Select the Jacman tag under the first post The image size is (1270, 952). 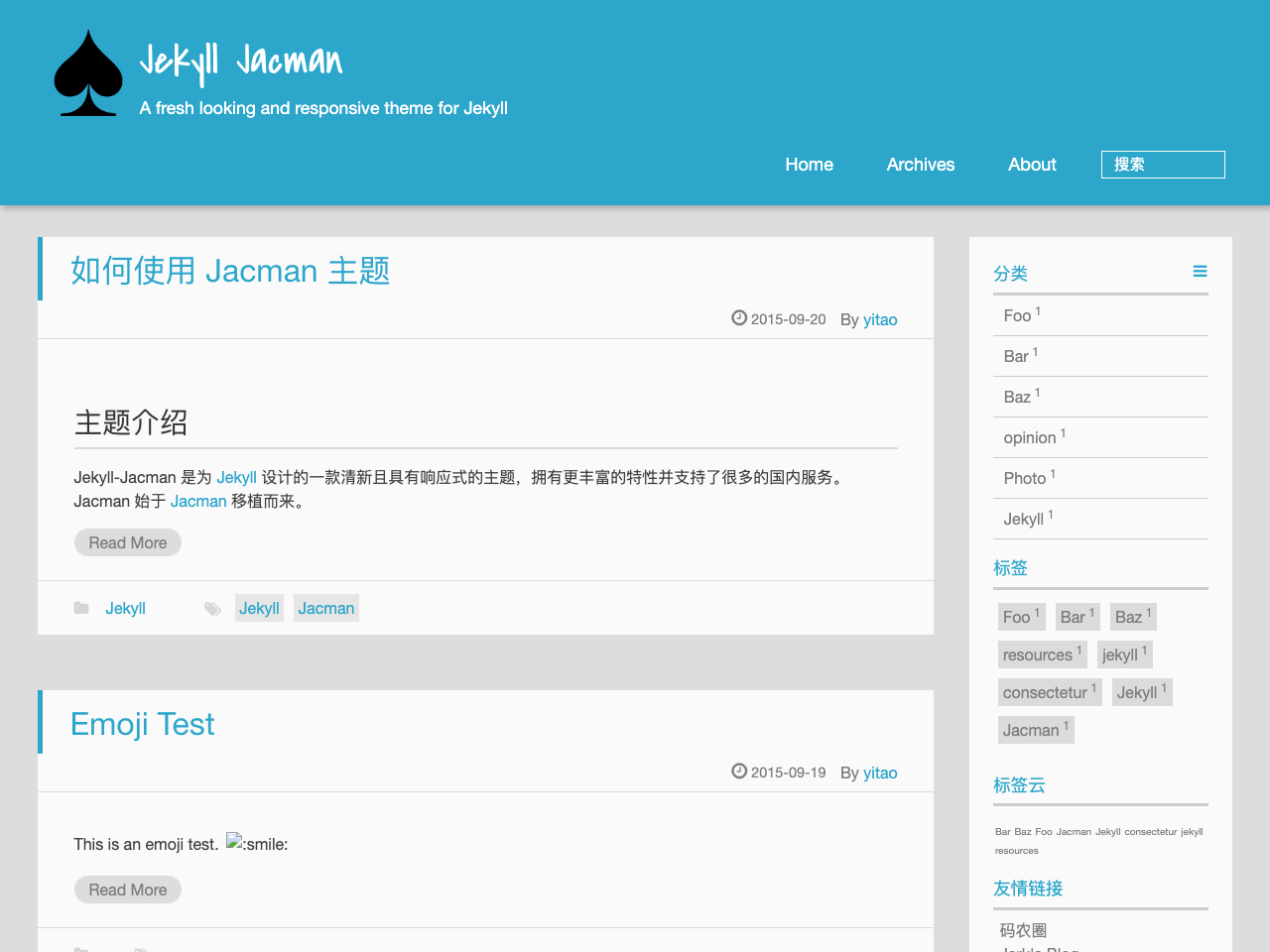325,608
